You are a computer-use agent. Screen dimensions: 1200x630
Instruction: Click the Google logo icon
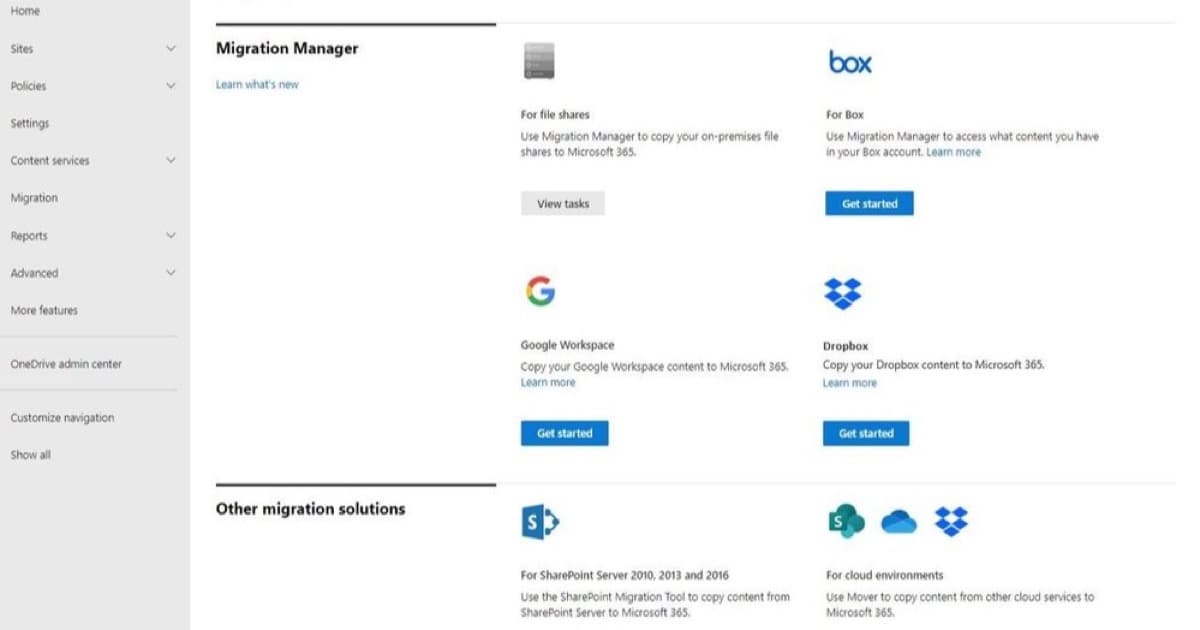(539, 291)
